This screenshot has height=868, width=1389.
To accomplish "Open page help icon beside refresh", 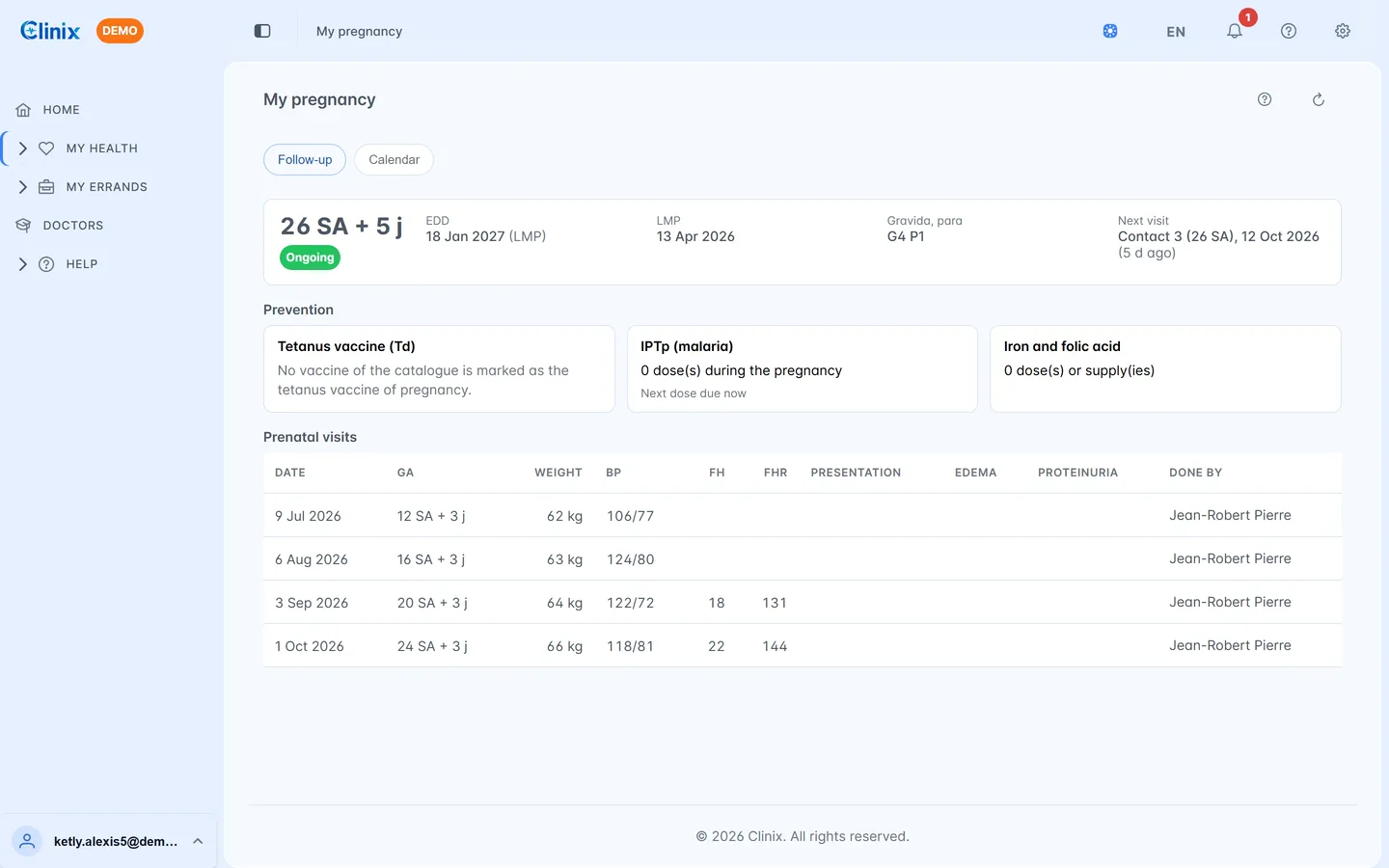I will tap(1265, 99).
